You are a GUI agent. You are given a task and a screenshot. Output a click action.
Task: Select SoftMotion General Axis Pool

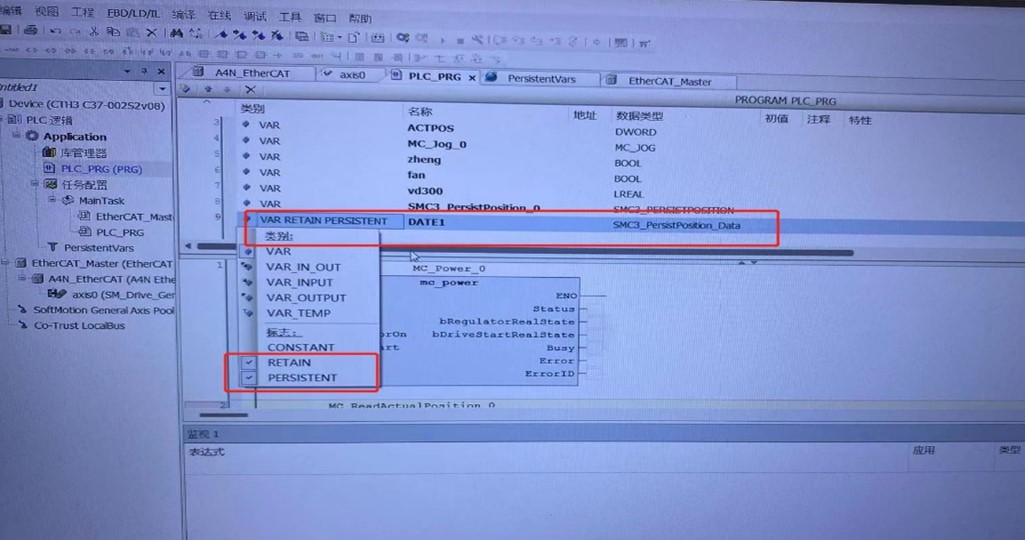(104, 310)
